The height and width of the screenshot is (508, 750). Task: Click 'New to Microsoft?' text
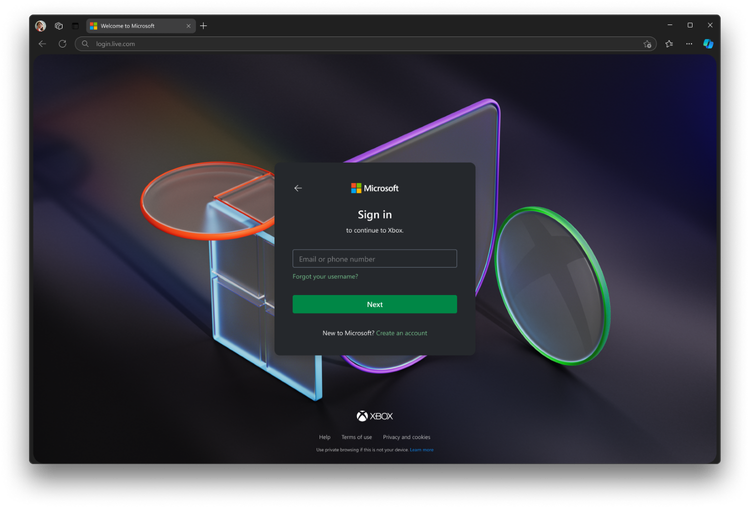tap(348, 333)
